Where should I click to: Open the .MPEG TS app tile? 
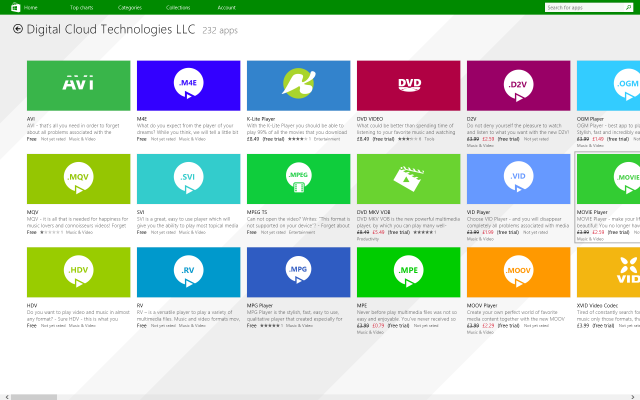coord(298,179)
